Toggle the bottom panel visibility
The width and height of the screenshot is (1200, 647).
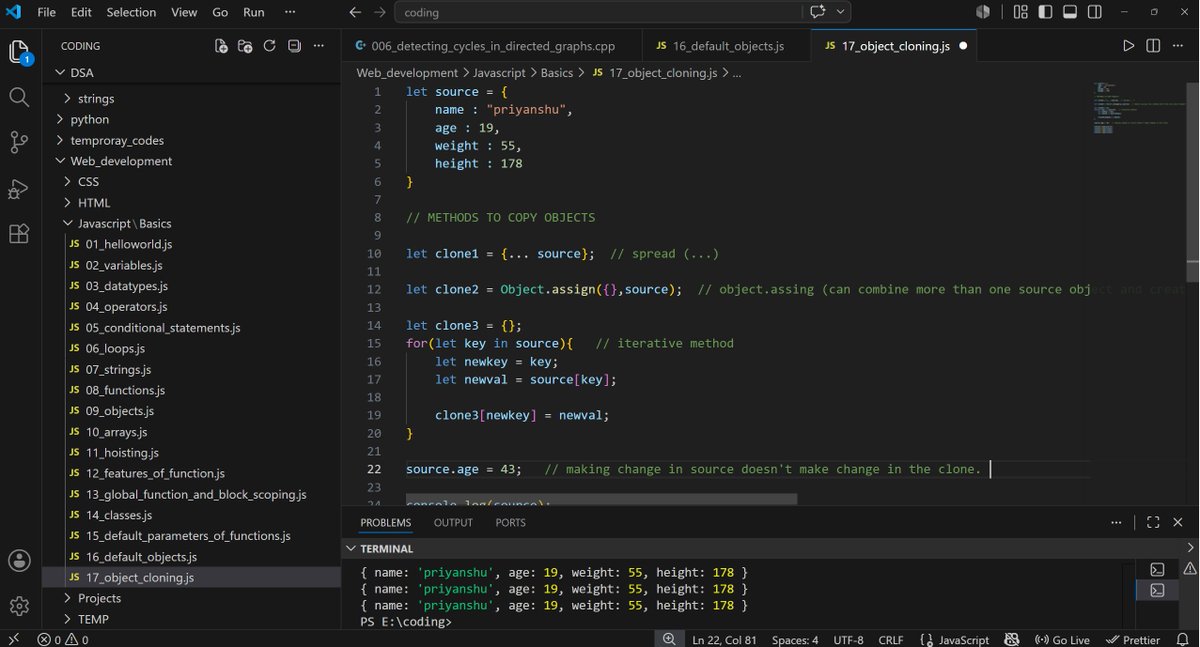pos(1070,12)
